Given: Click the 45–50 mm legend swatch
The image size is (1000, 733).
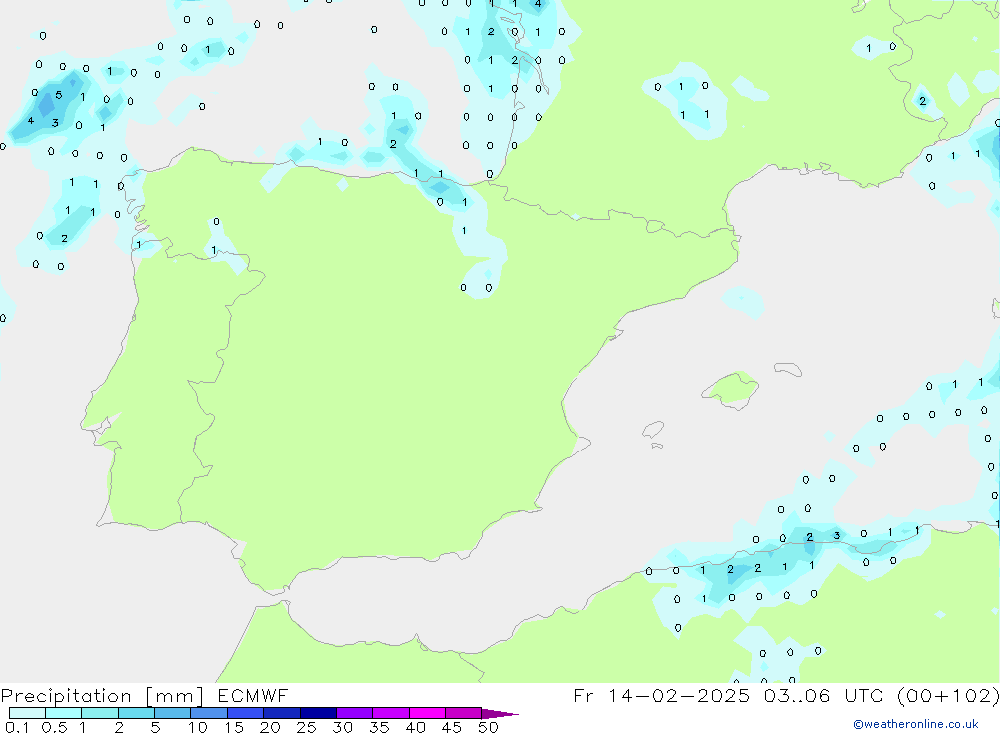Looking at the screenshot, I should coord(464,713).
